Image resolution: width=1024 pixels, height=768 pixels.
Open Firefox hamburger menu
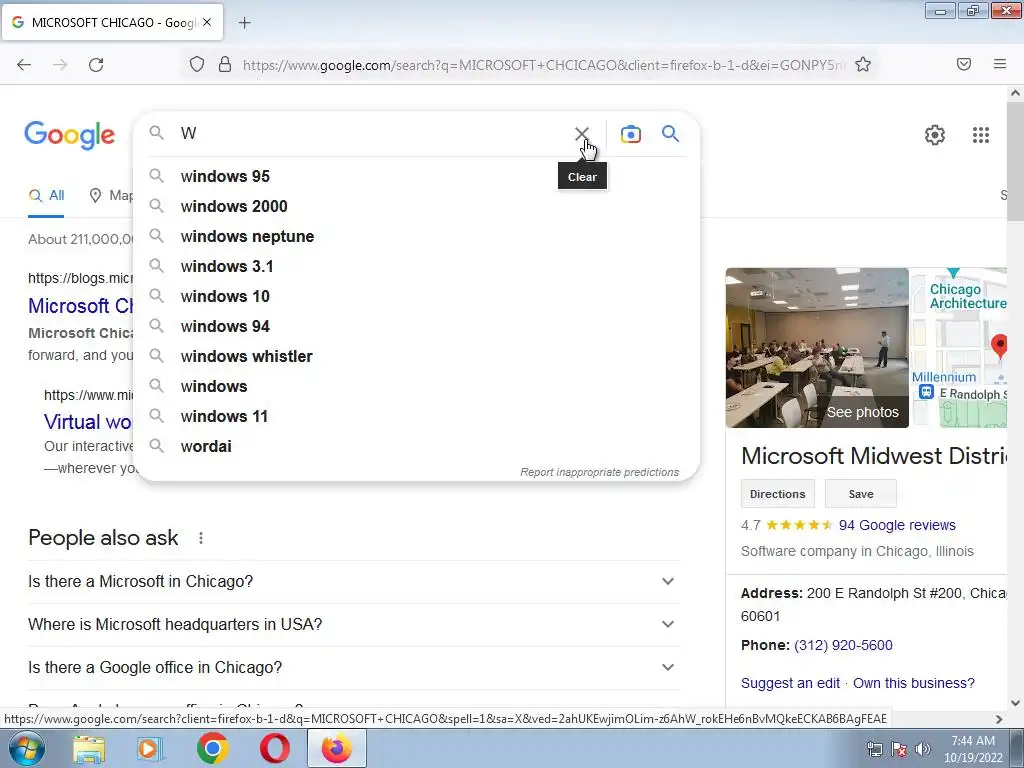pos(1000,64)
